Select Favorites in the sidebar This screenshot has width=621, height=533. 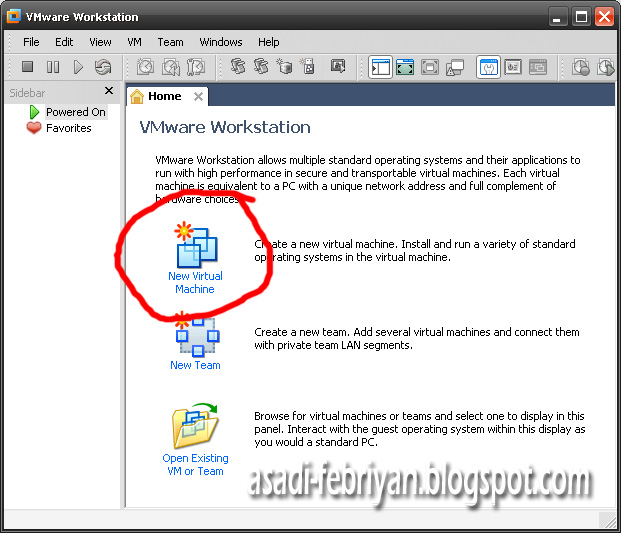click(69, 128)
